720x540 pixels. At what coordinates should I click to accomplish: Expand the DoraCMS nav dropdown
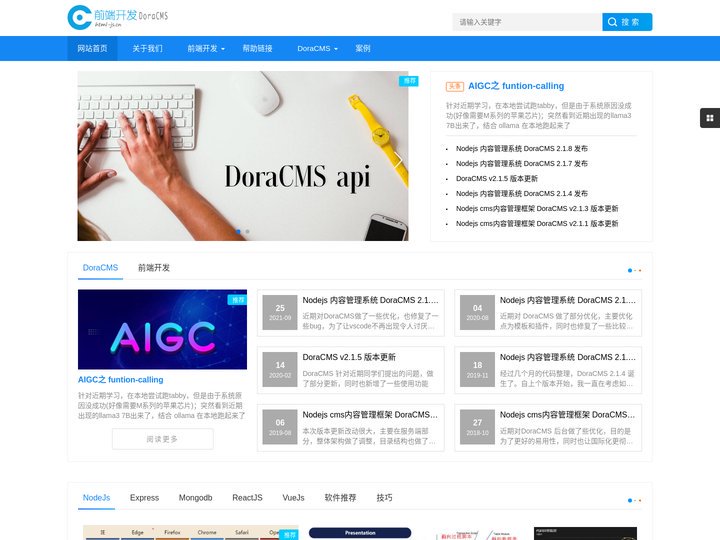click(317, 48)
